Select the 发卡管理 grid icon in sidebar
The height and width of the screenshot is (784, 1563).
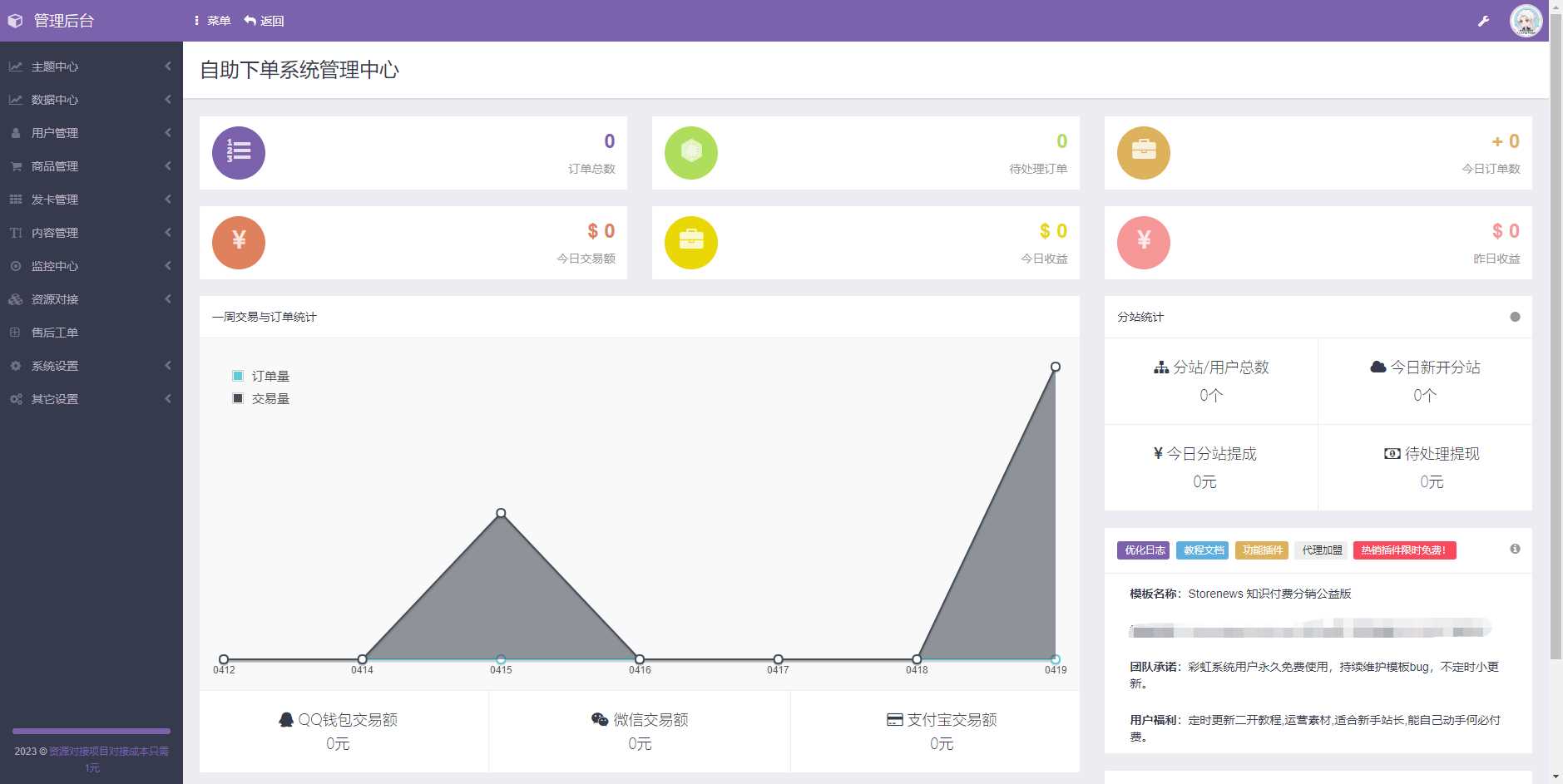tap(17, 199)
